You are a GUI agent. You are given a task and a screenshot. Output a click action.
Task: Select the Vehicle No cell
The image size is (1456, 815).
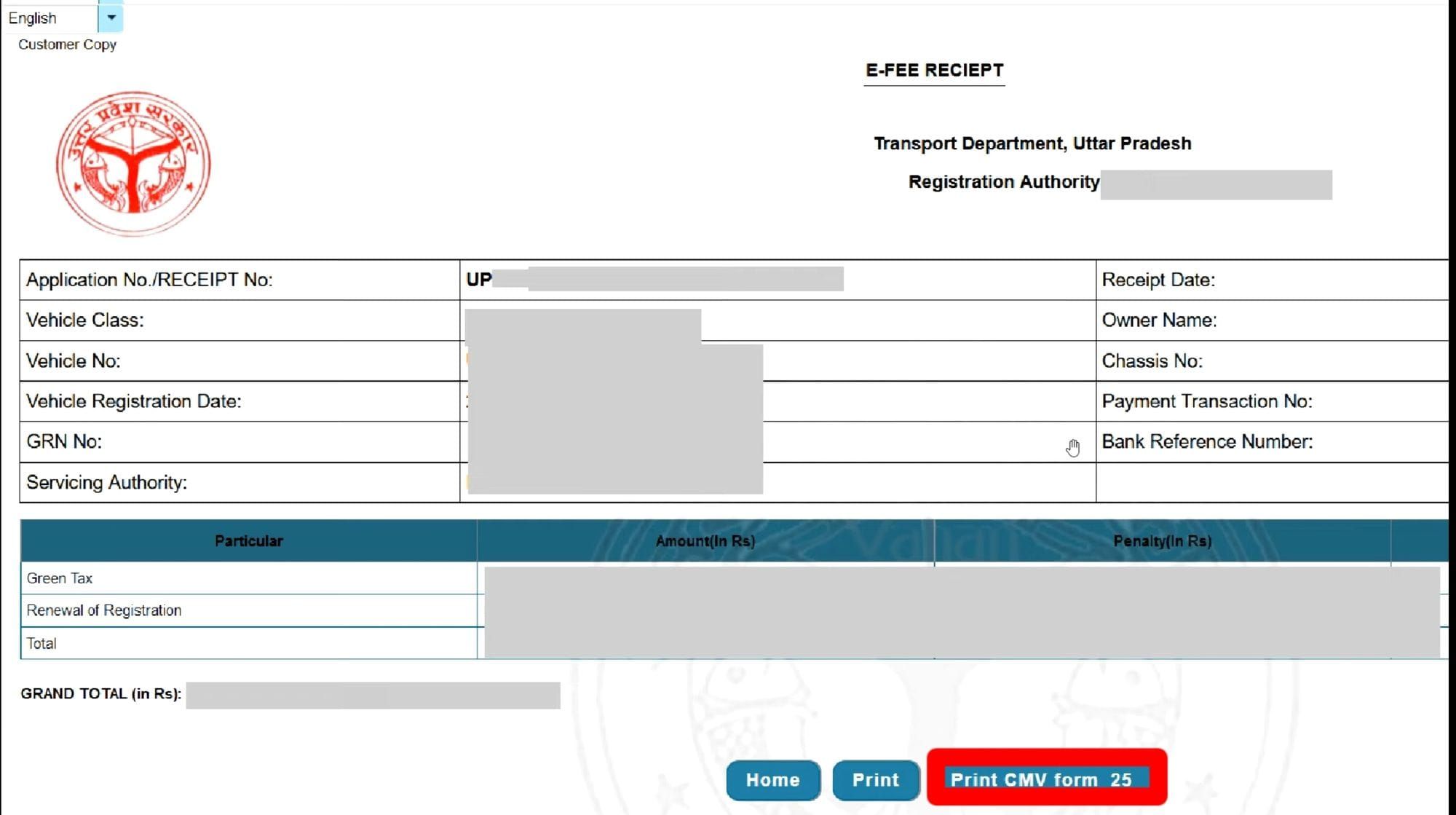[73, 361]
